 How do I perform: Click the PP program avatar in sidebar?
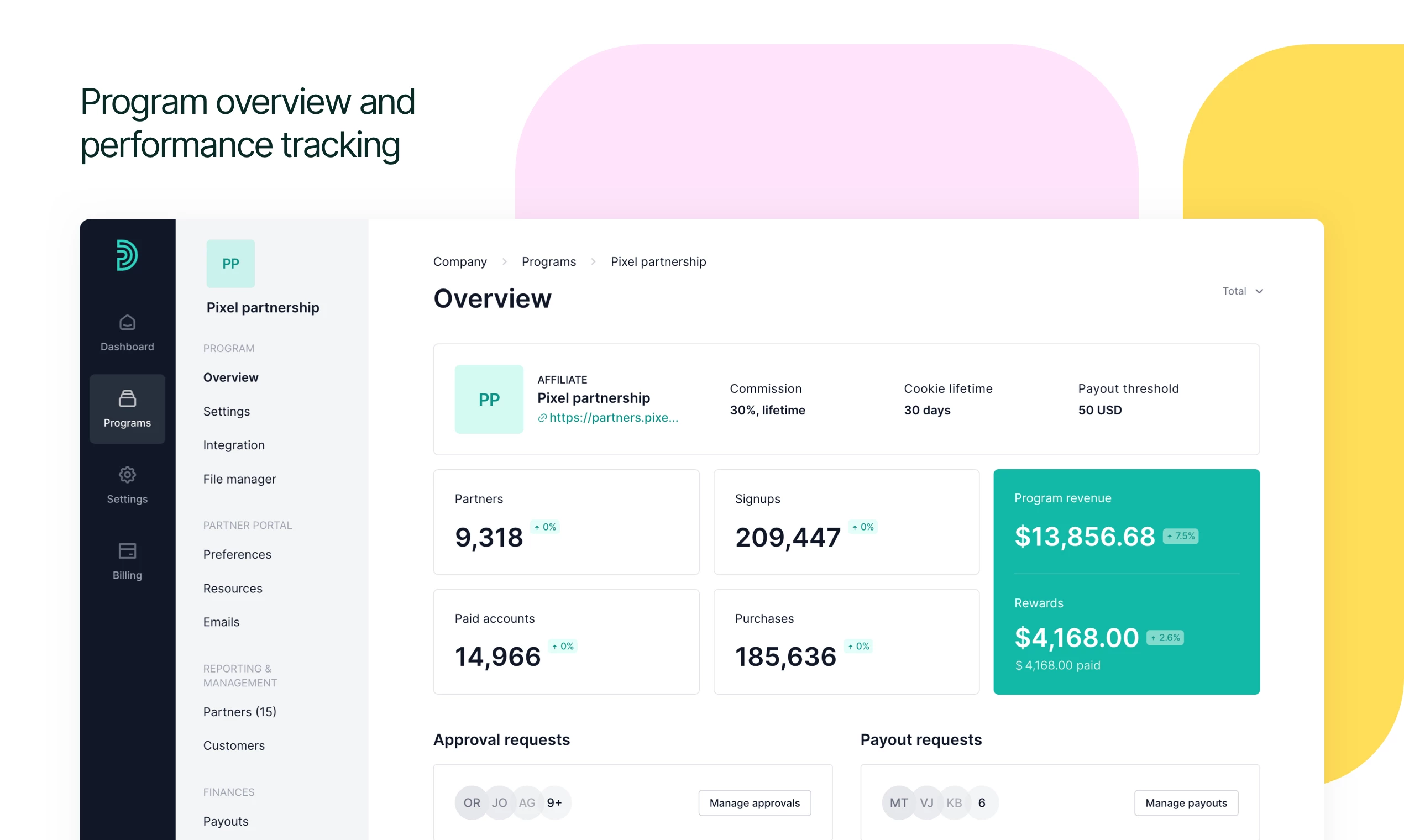click(x=230, y=264)
